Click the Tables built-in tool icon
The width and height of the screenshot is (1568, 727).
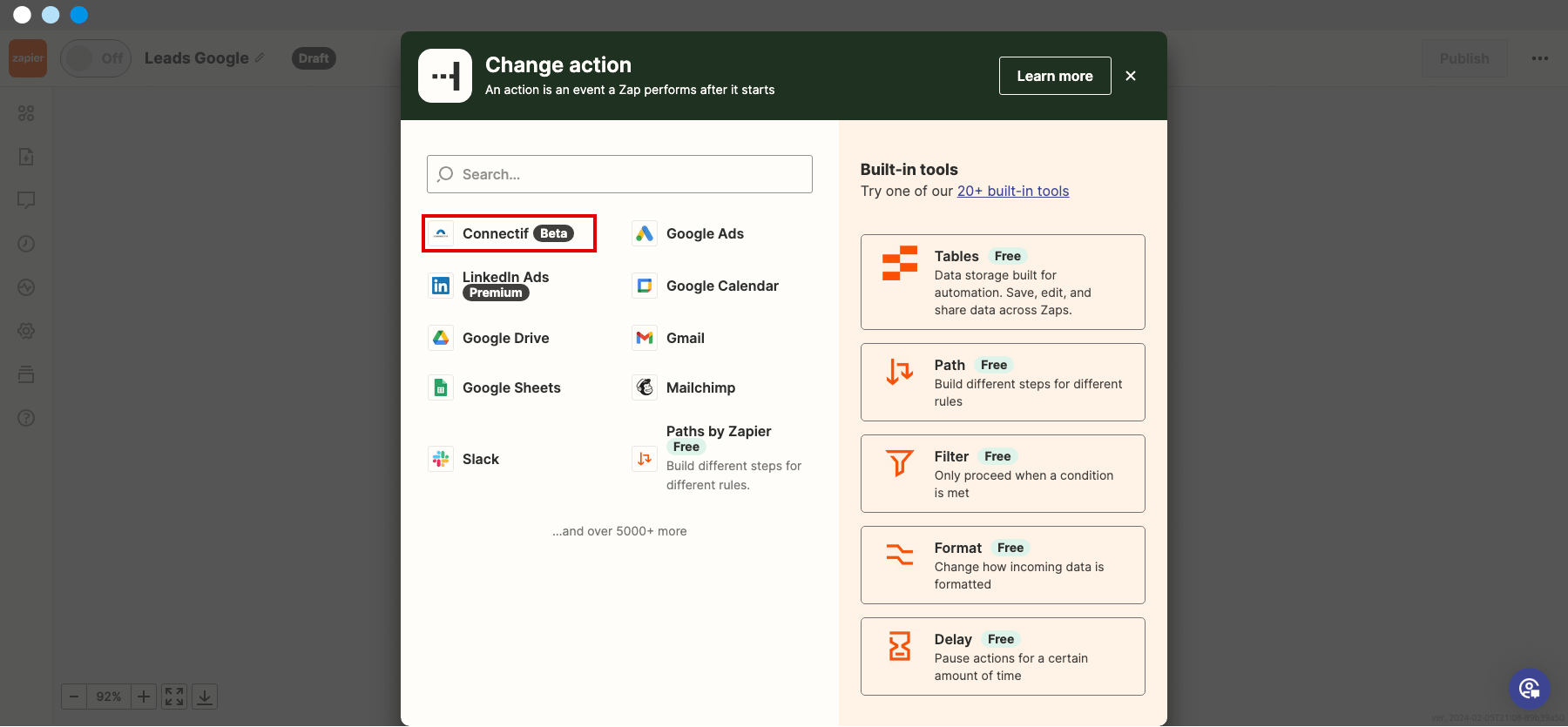coord(900,263)
